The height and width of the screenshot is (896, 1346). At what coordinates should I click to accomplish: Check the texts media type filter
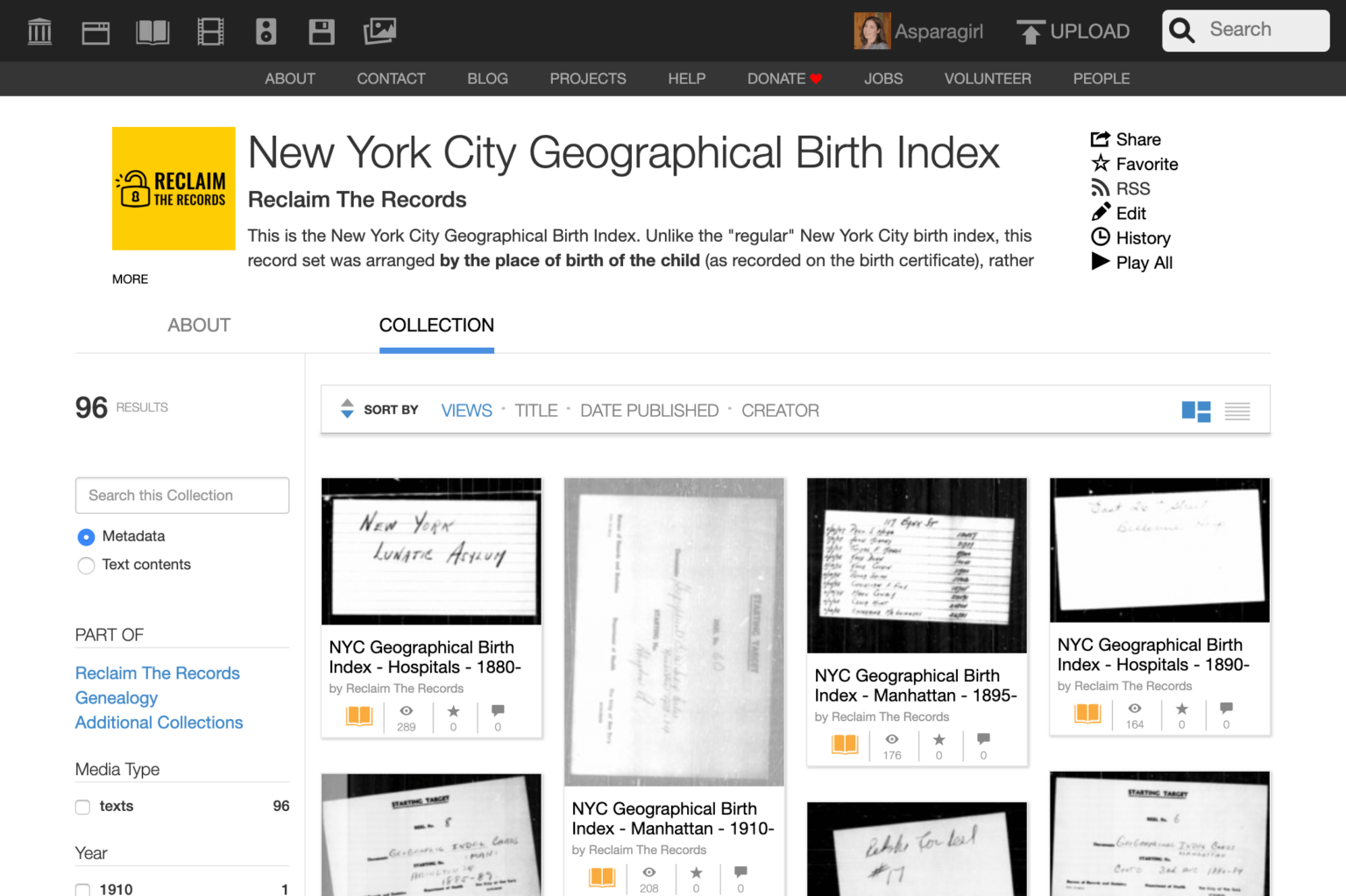(82, 806)
